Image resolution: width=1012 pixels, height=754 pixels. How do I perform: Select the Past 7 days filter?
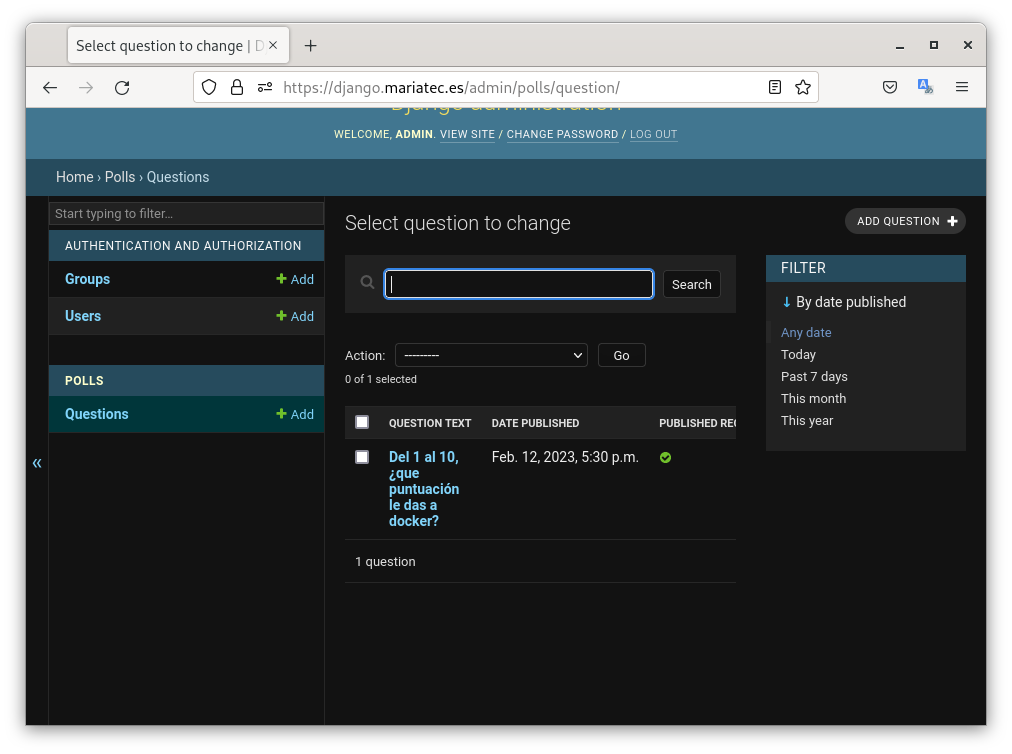(814, 377)
